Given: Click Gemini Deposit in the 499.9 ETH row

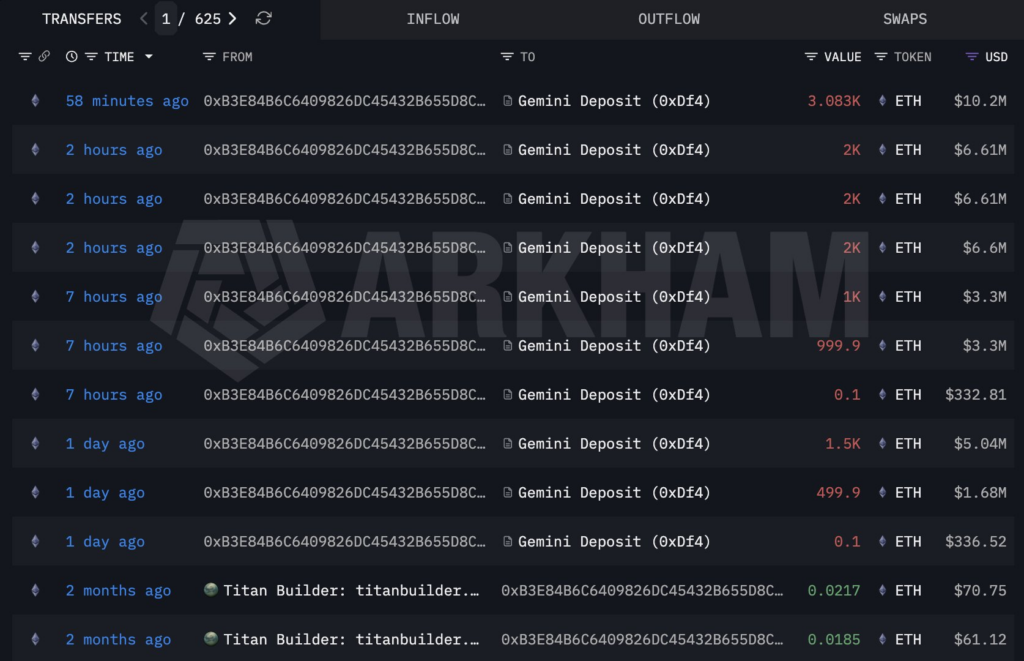Looking at the screenshot, I should click(613, 492).
